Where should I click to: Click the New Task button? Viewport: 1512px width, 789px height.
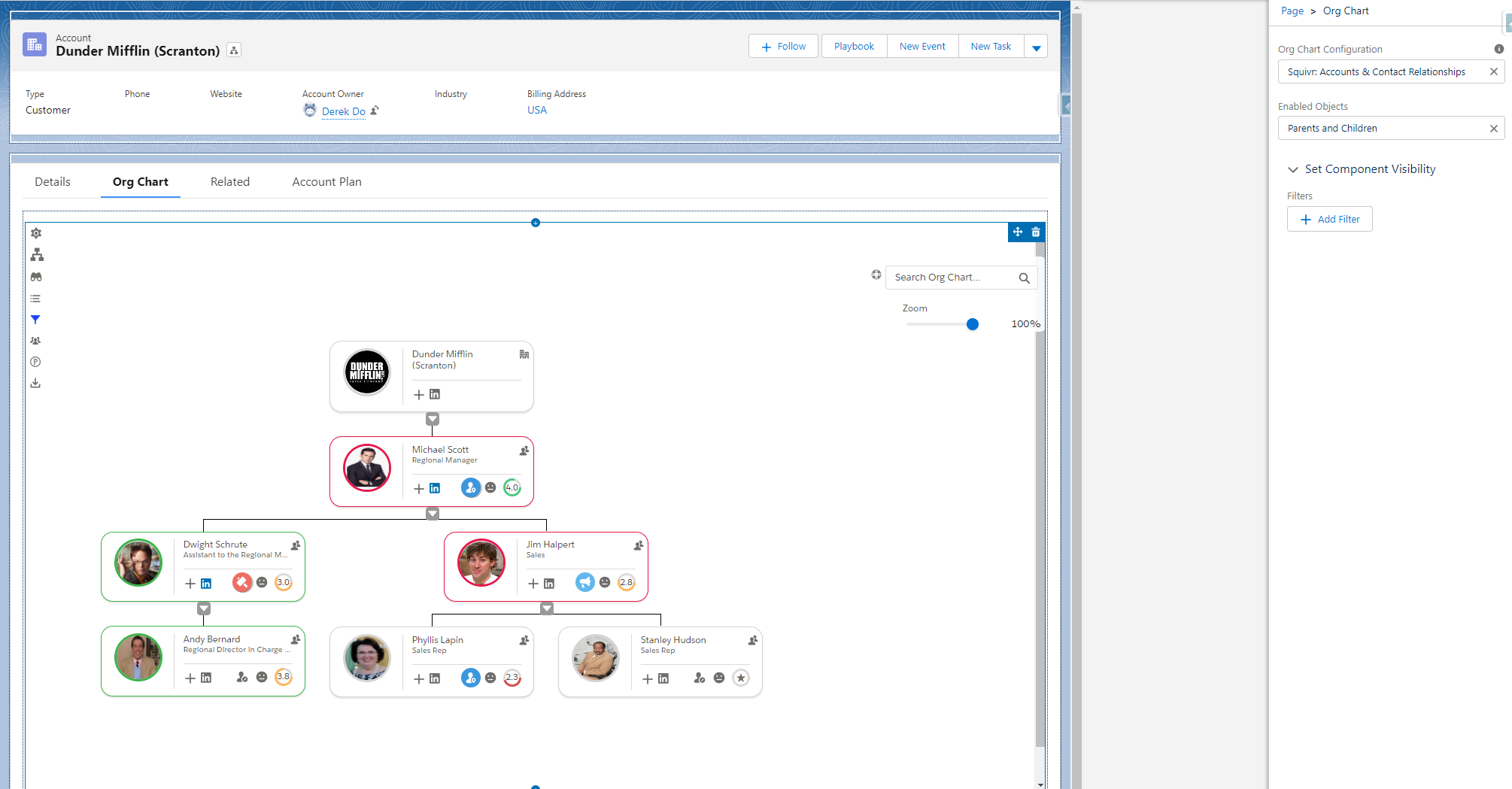(x=991, y=47)
